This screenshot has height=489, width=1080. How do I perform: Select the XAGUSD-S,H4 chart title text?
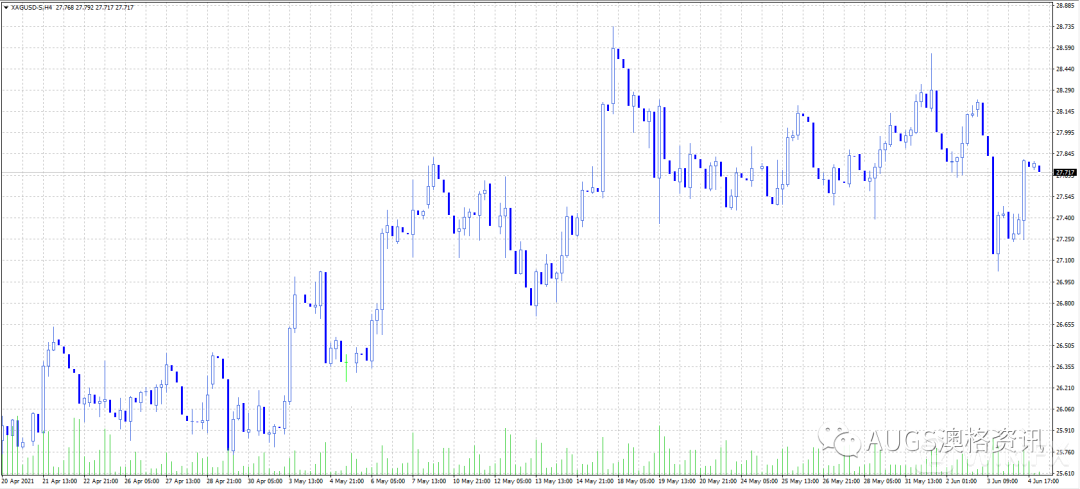pyautogui.click(x=32, y=6)
